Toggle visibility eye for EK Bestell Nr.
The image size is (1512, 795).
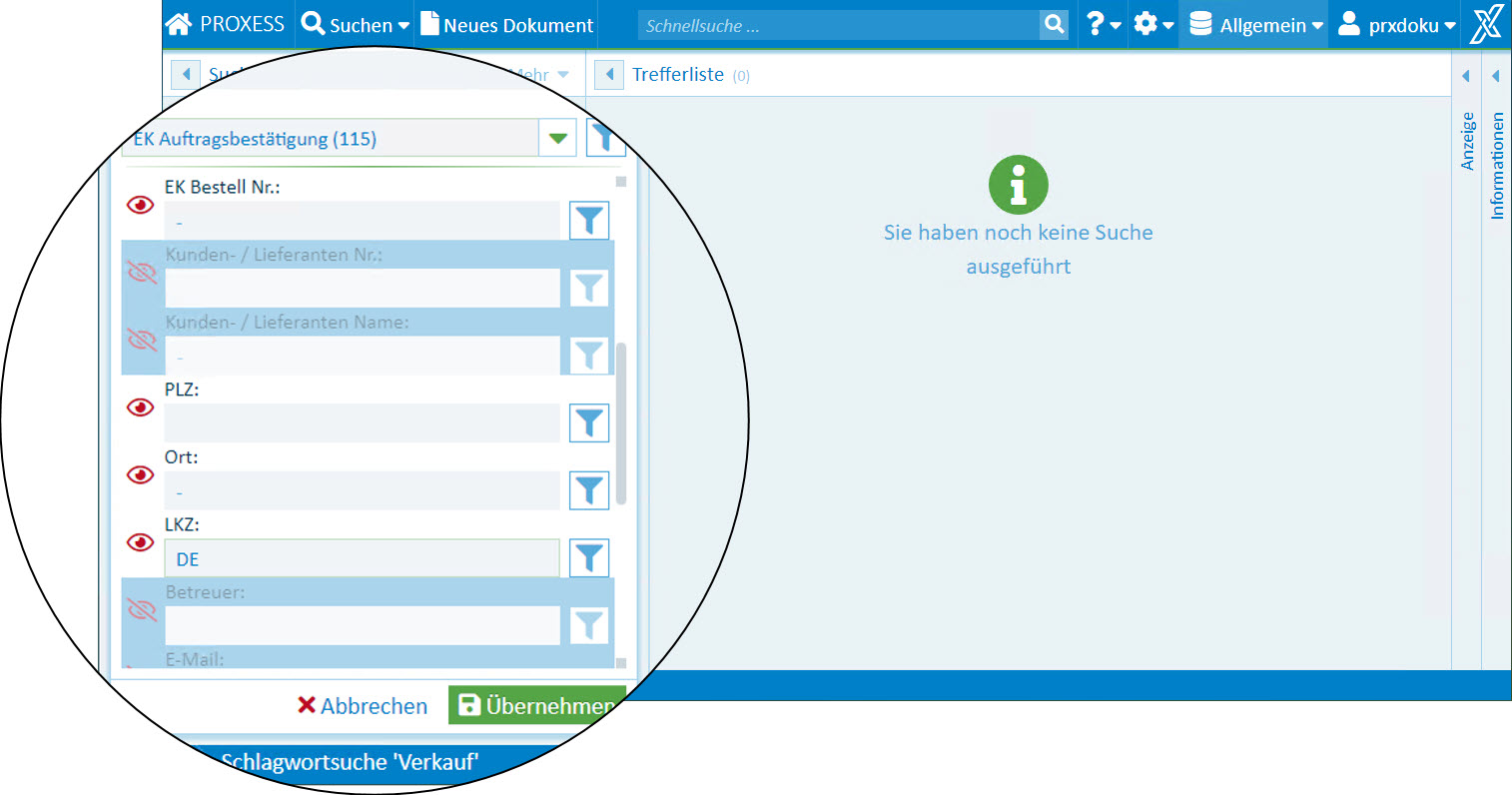(141, 206)
